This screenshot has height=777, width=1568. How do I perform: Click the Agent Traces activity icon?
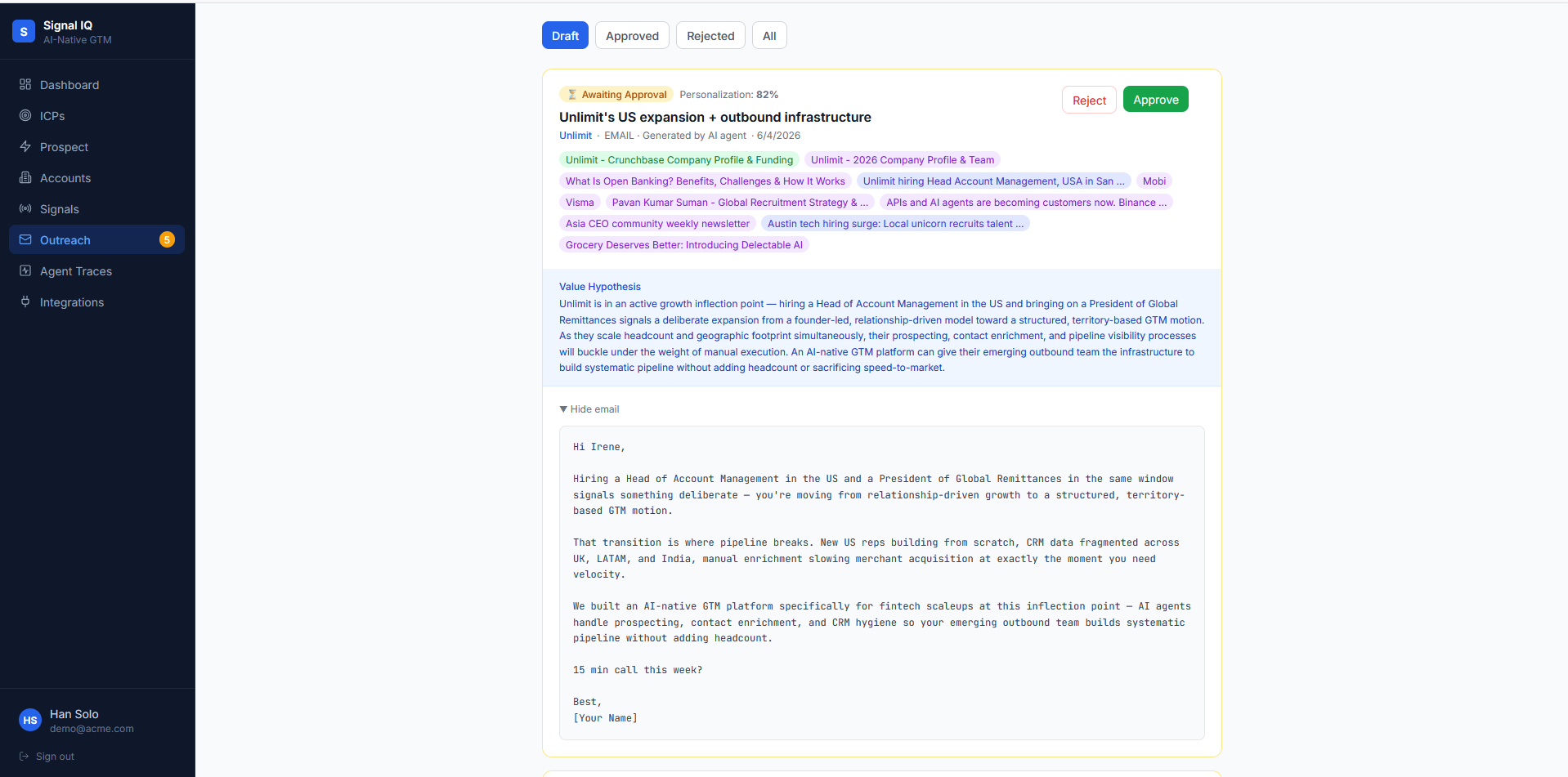click(x=25, y=270)
